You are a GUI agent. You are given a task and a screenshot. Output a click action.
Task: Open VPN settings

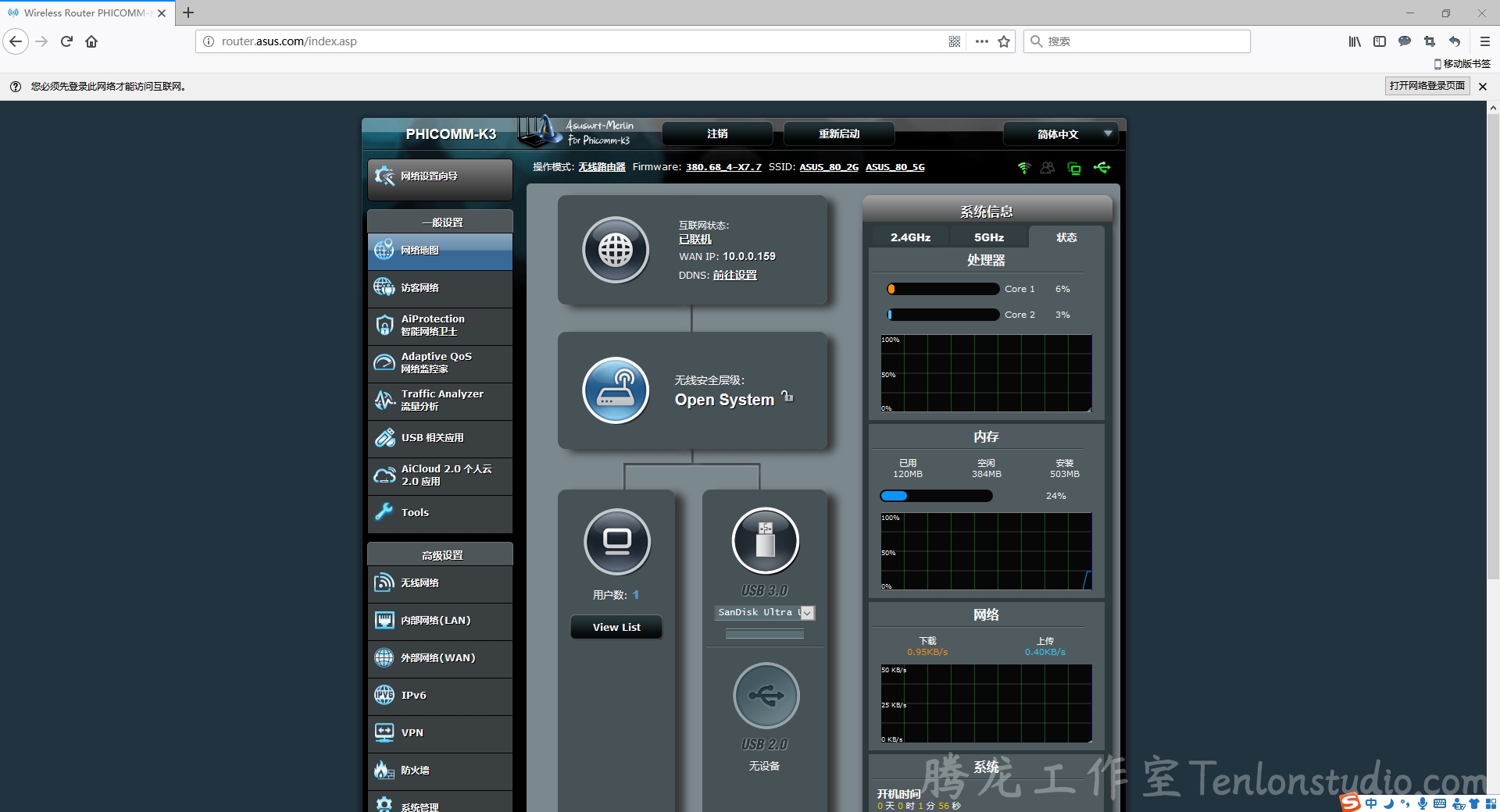click(440, 733)
